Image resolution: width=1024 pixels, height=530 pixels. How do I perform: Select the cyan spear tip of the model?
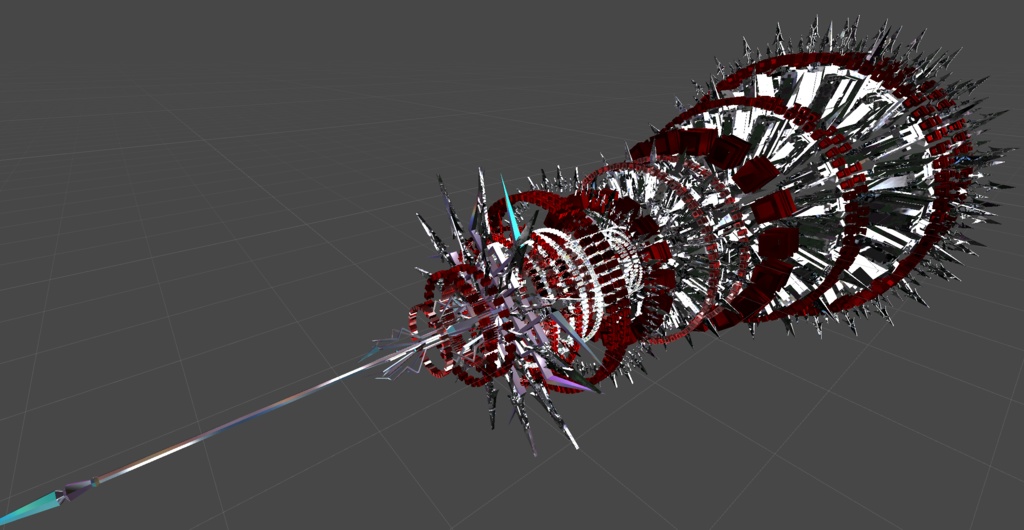[29, 507]
